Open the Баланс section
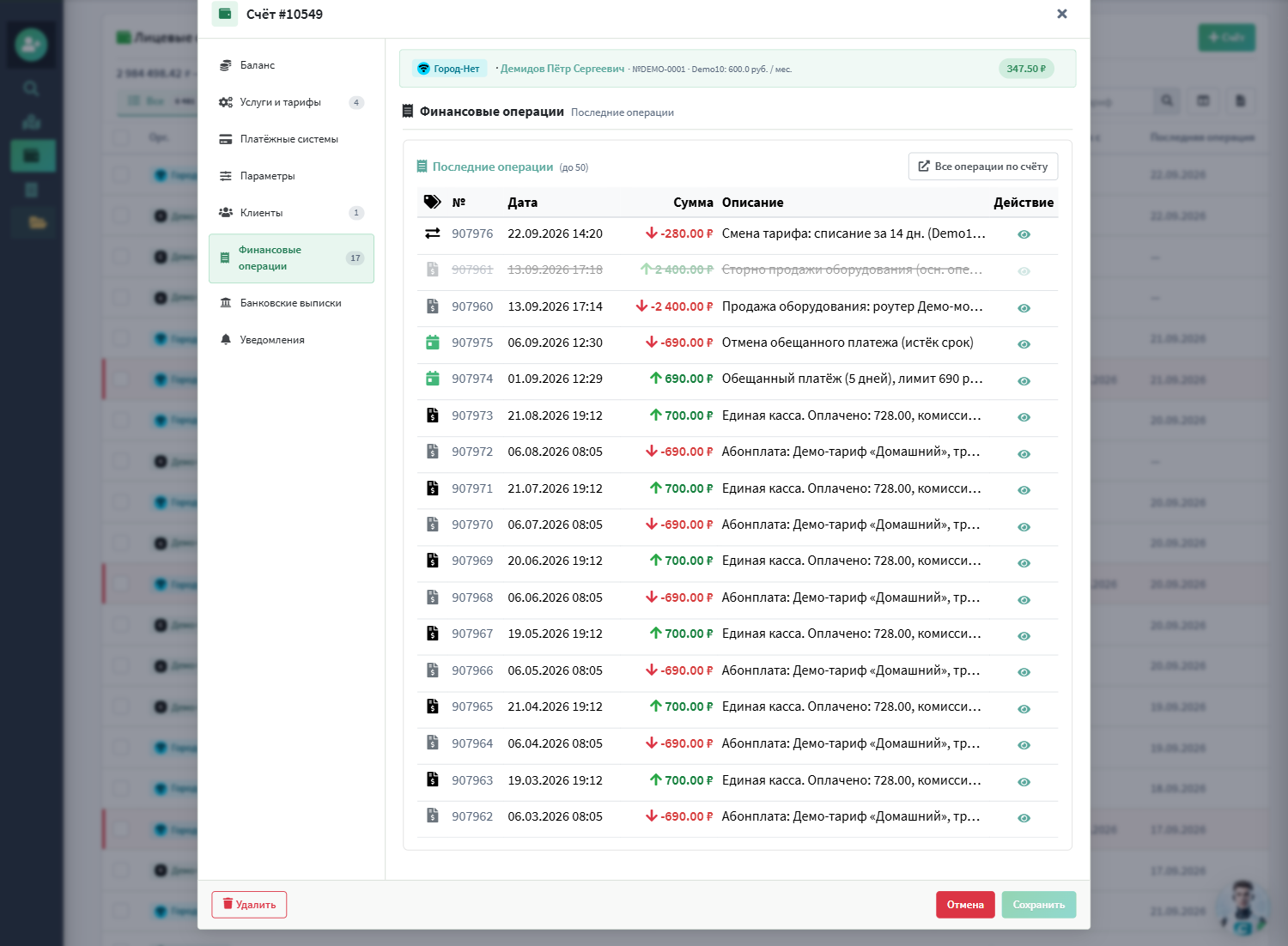Screen dimensions: 1288x946 291,65
